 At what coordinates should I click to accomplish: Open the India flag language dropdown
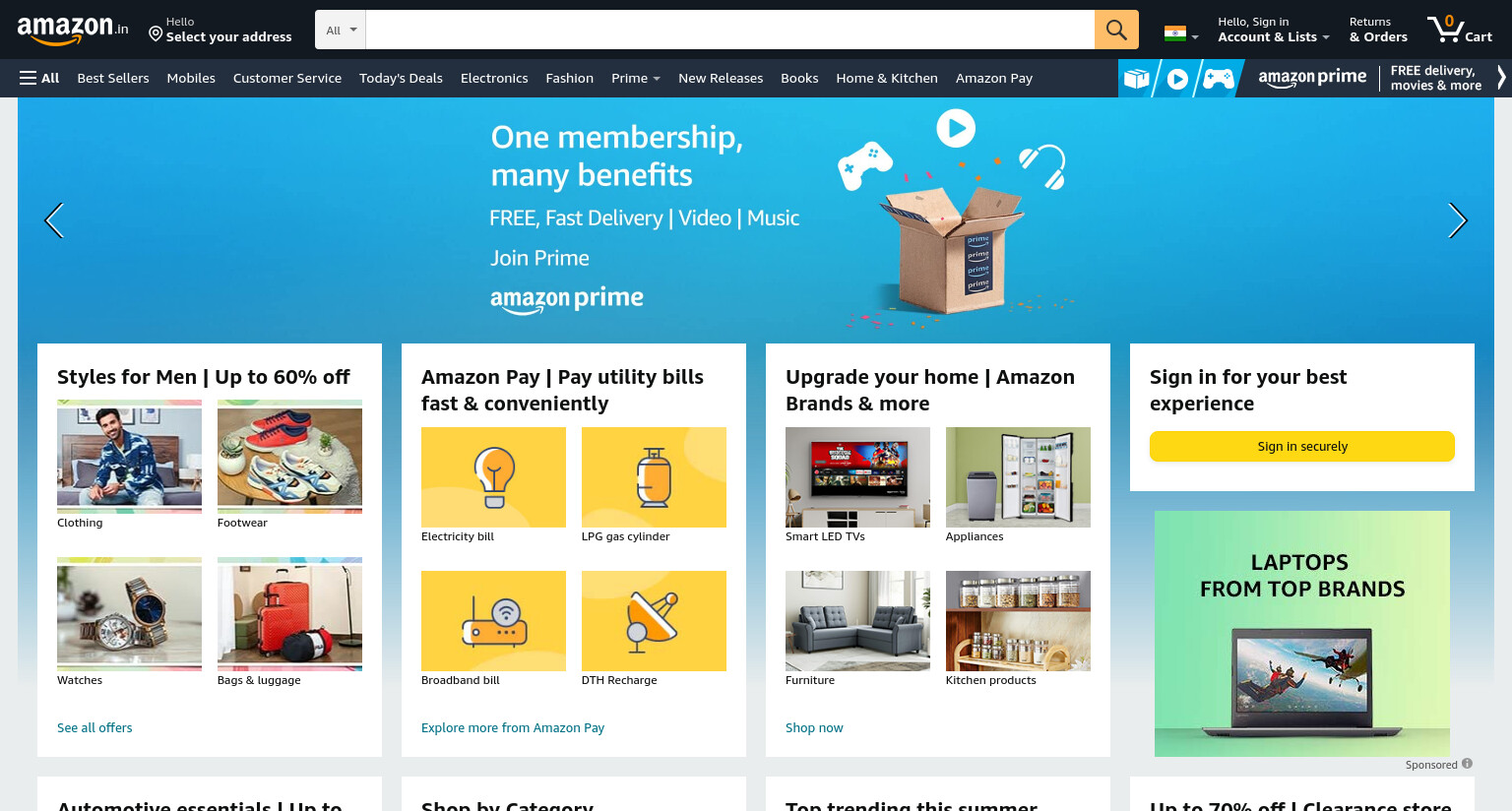point(1181,33)
